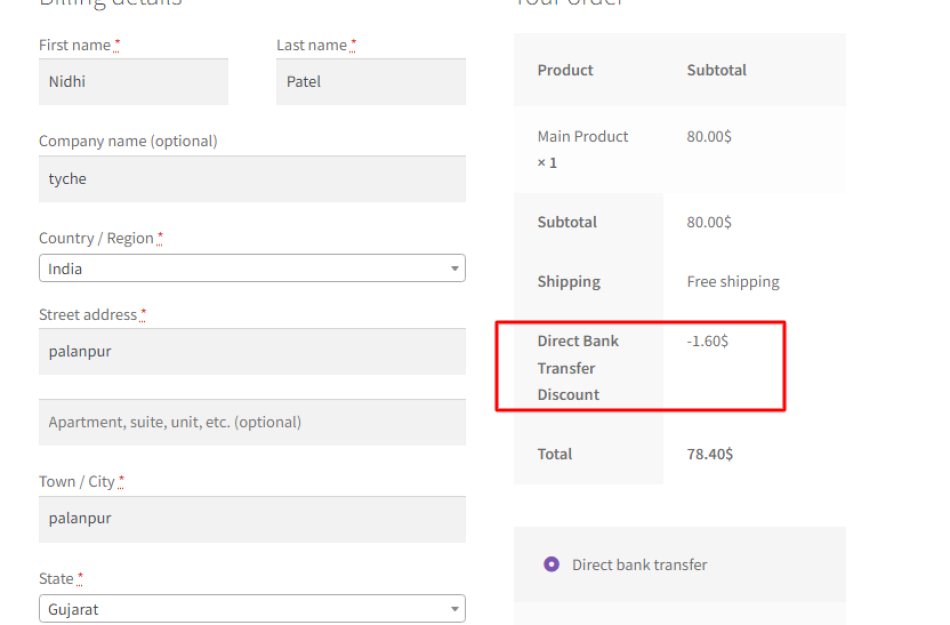Select the Direct bank transfer payment option

pos(551,564)
